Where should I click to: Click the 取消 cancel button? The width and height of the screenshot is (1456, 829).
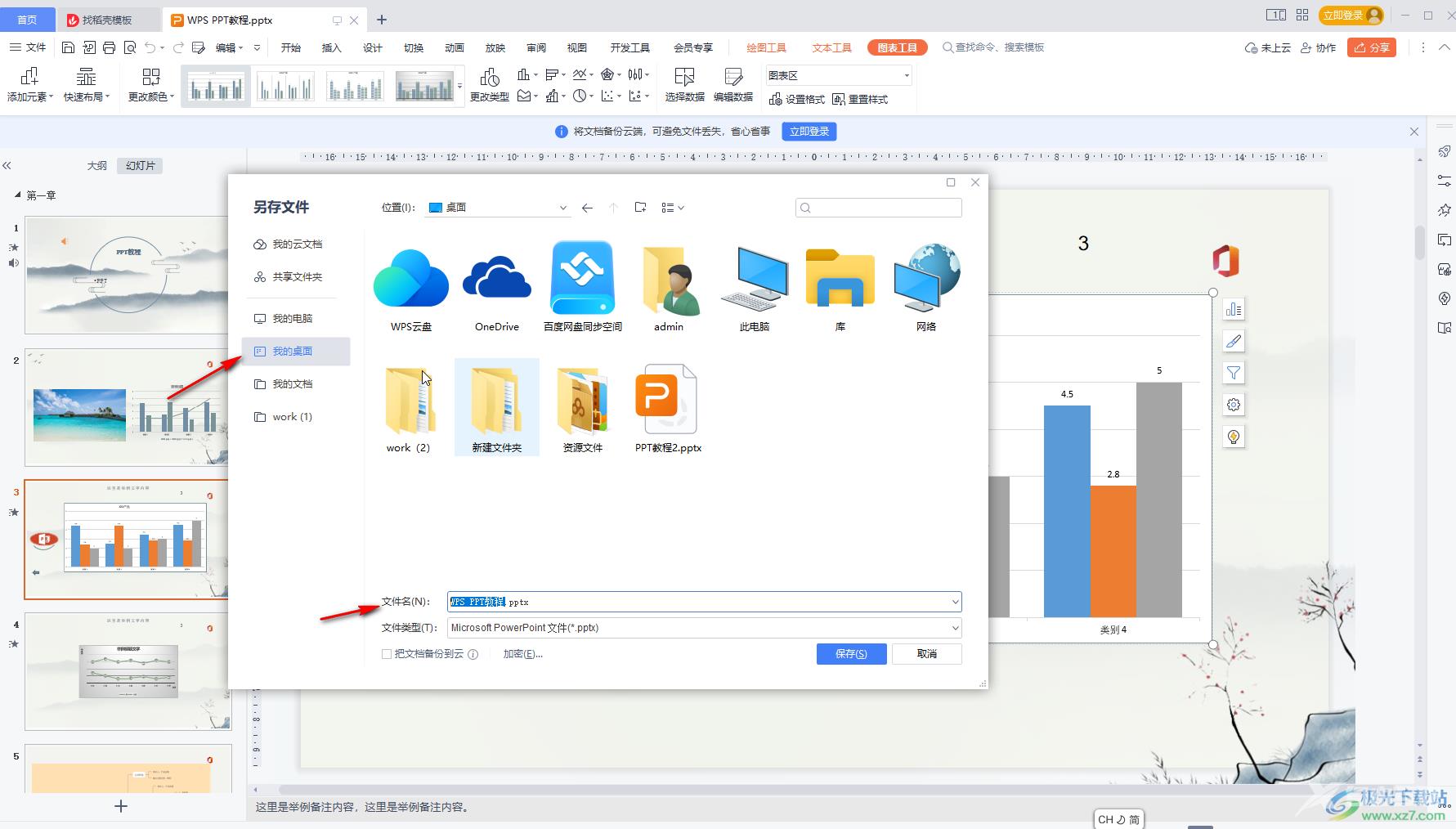(927, 654)
